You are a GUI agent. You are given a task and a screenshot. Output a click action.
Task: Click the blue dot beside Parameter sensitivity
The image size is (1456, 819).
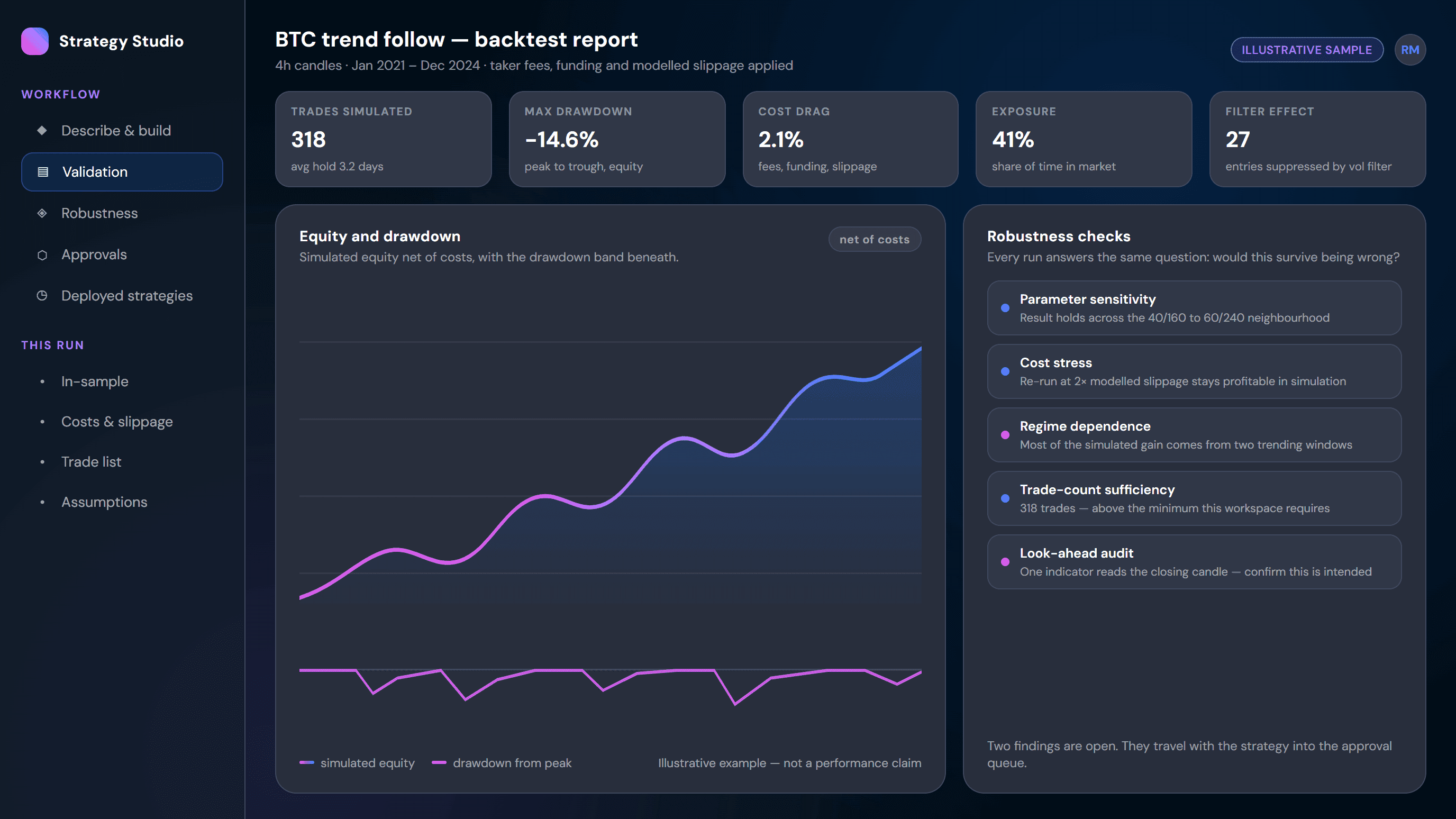[x=1005, y=308]
